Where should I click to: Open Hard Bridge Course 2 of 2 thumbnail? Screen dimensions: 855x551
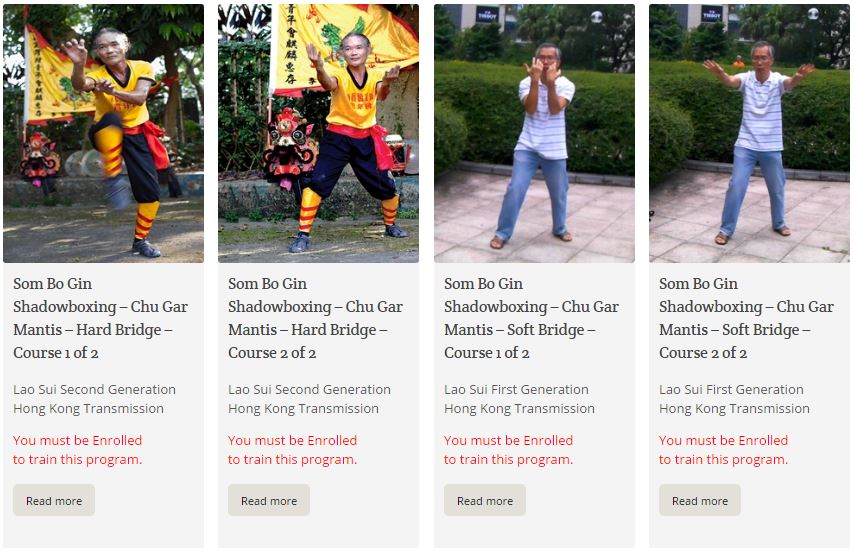click(318, 133)
